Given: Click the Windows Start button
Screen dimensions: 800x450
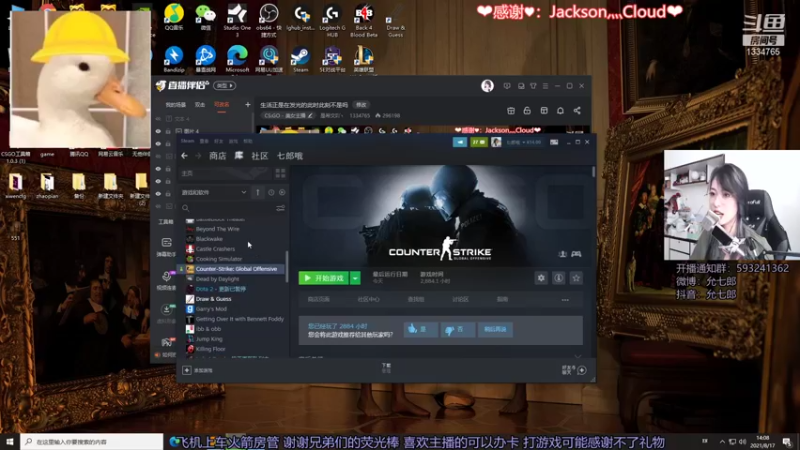Looking at the screenshot, I should [x=10, y=442].
